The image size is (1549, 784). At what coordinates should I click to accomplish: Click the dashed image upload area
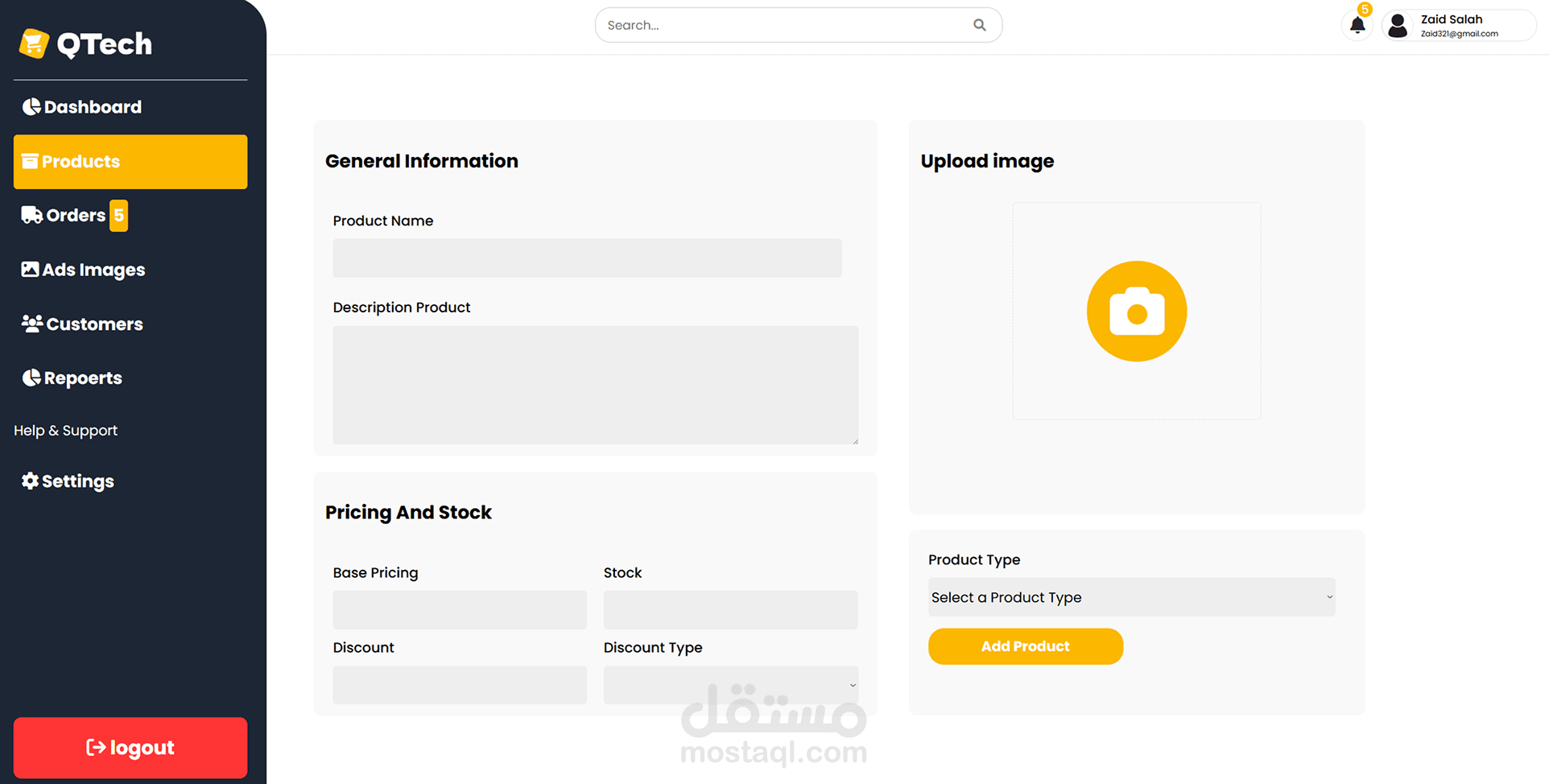[1137, 311]
